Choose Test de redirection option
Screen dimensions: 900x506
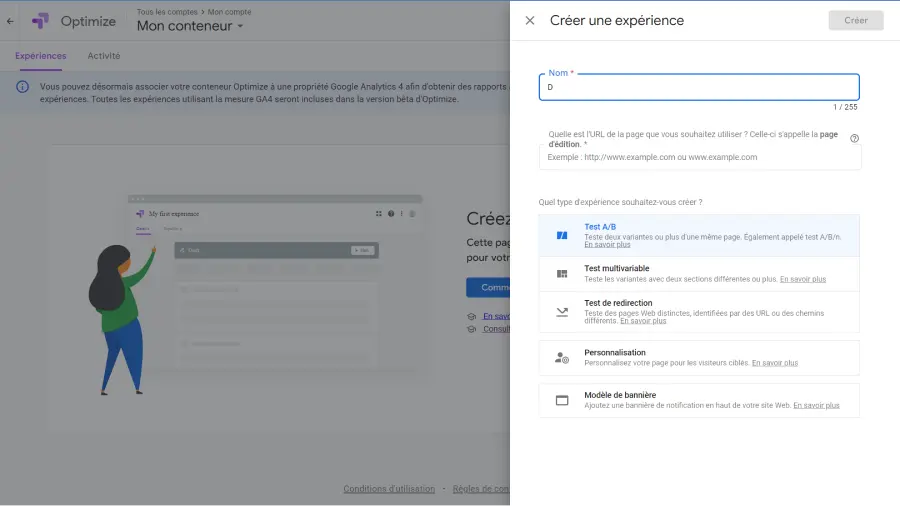point(699,312)
